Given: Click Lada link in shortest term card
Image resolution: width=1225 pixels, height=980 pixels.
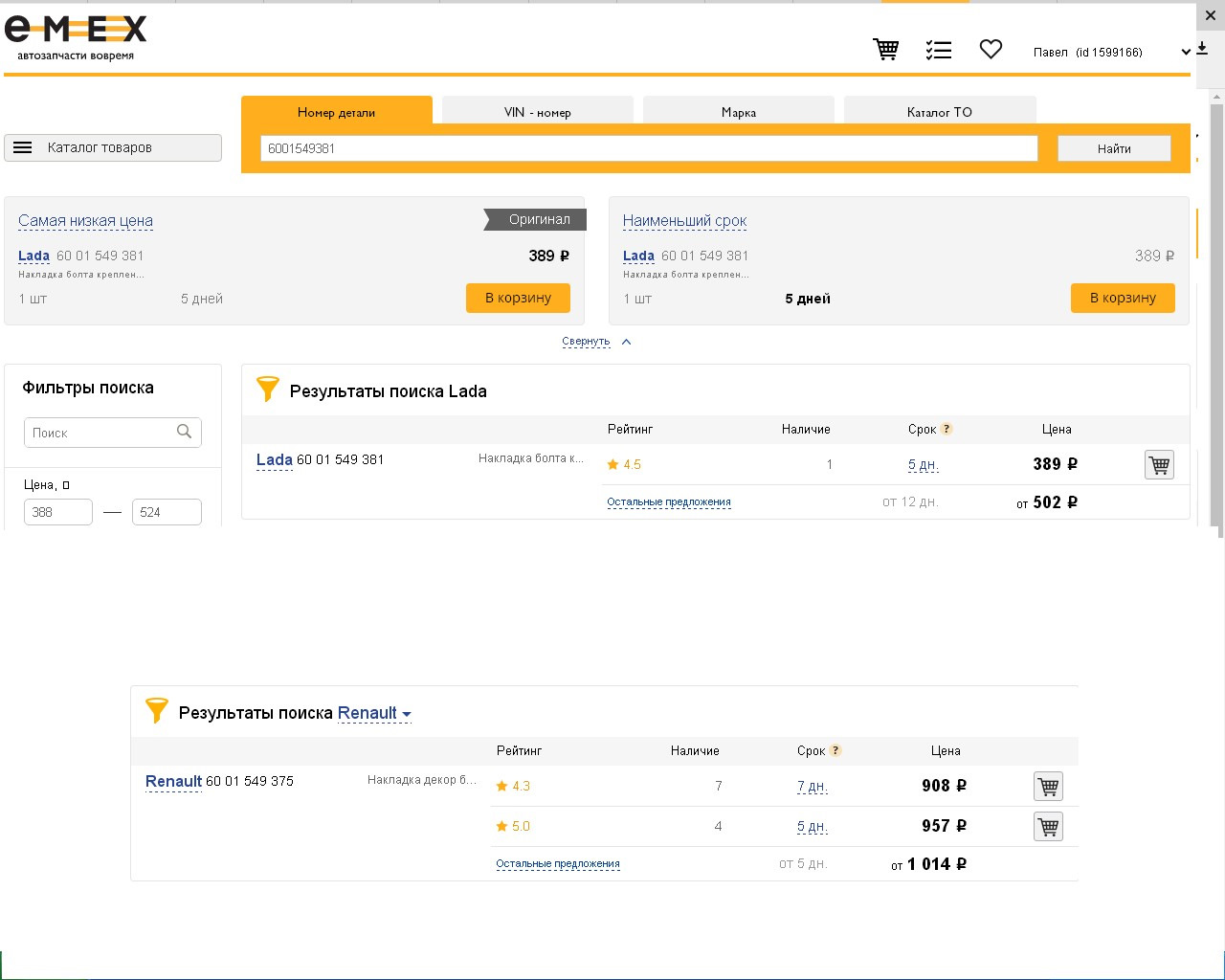Looking at the screenshot, I should click(x=638, y=256).
